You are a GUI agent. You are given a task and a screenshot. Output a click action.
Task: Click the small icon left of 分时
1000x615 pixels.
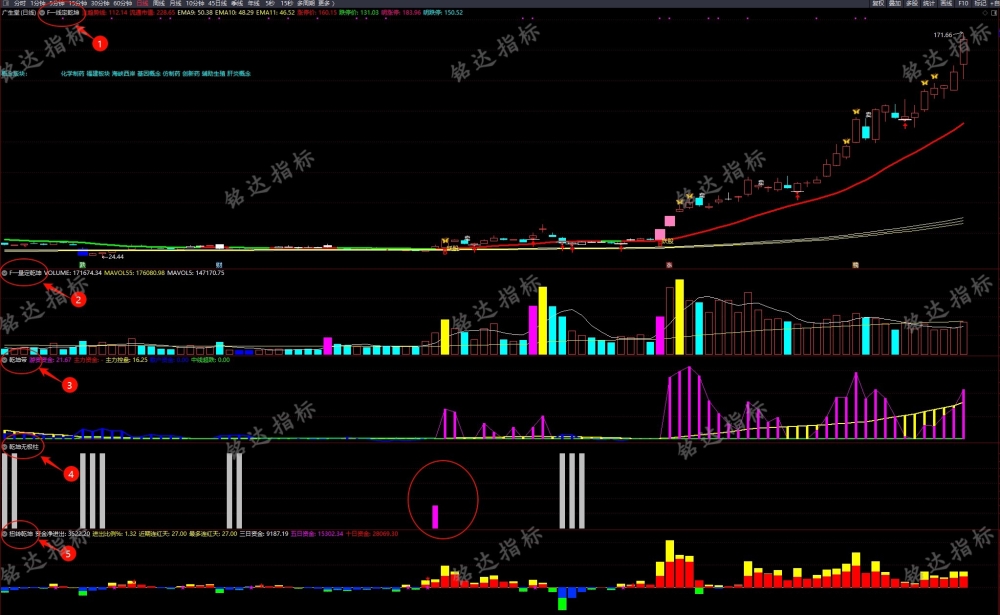(x=6, y=3)
